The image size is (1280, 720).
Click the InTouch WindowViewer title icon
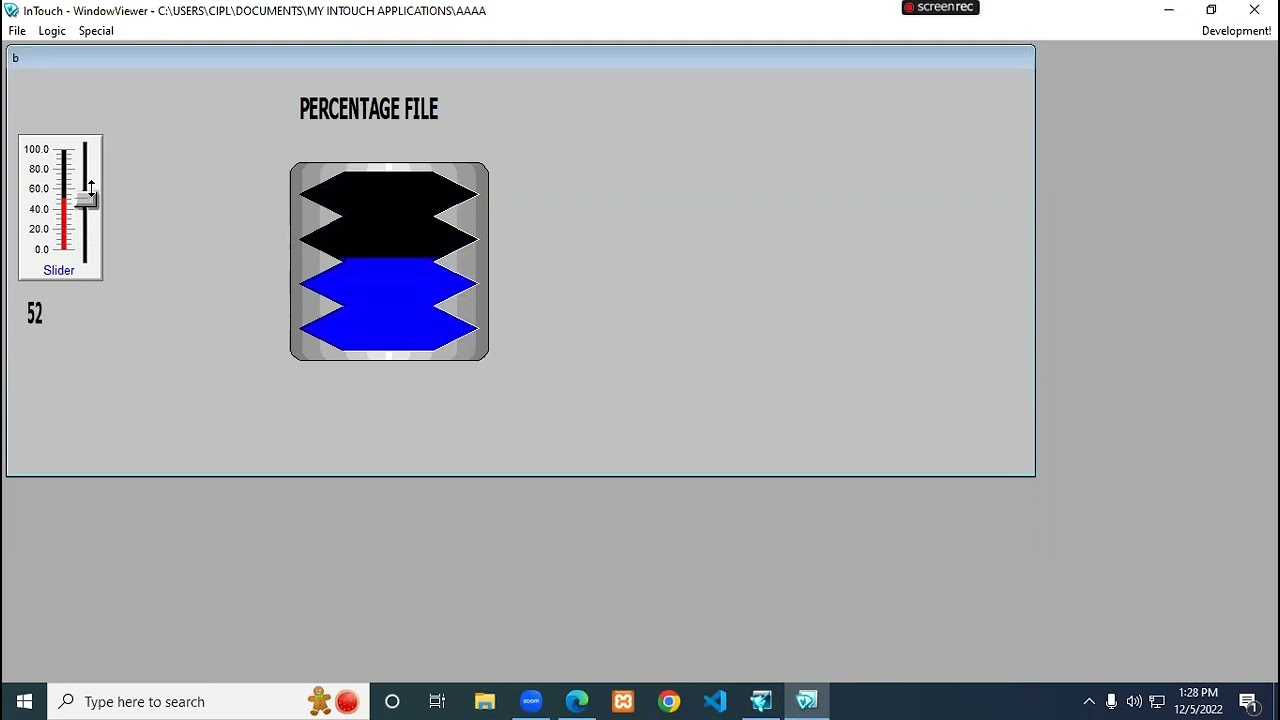[x=11, y=10]
